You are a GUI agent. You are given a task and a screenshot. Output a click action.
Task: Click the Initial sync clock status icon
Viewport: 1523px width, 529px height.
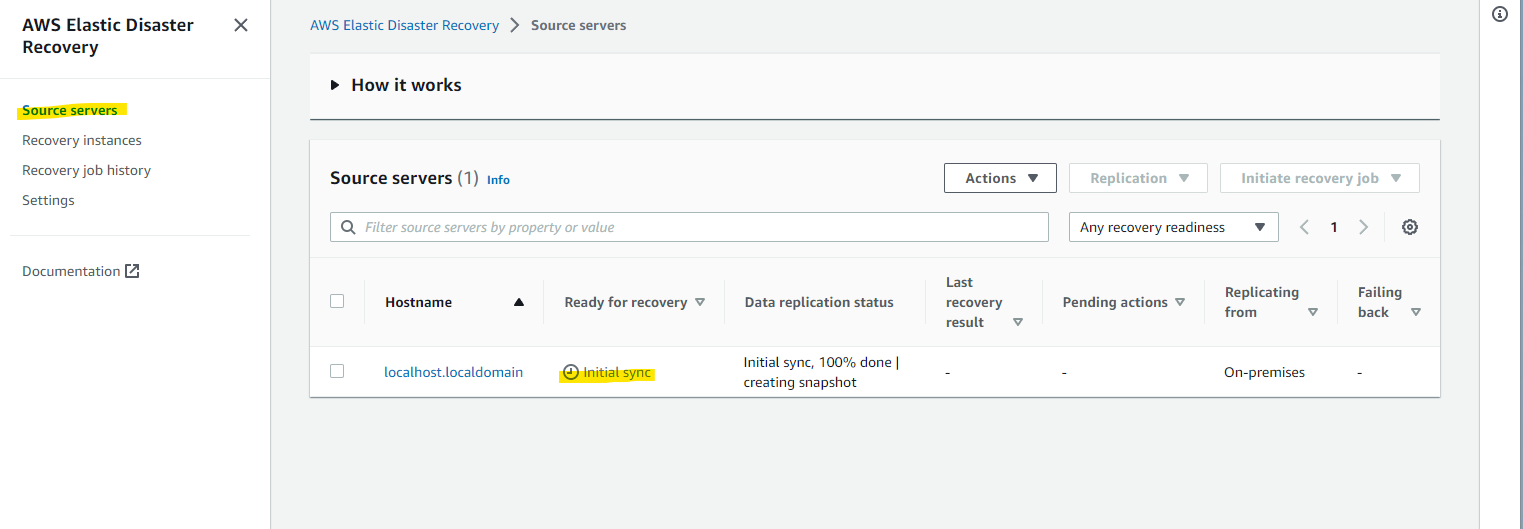(x=571, y=372)
